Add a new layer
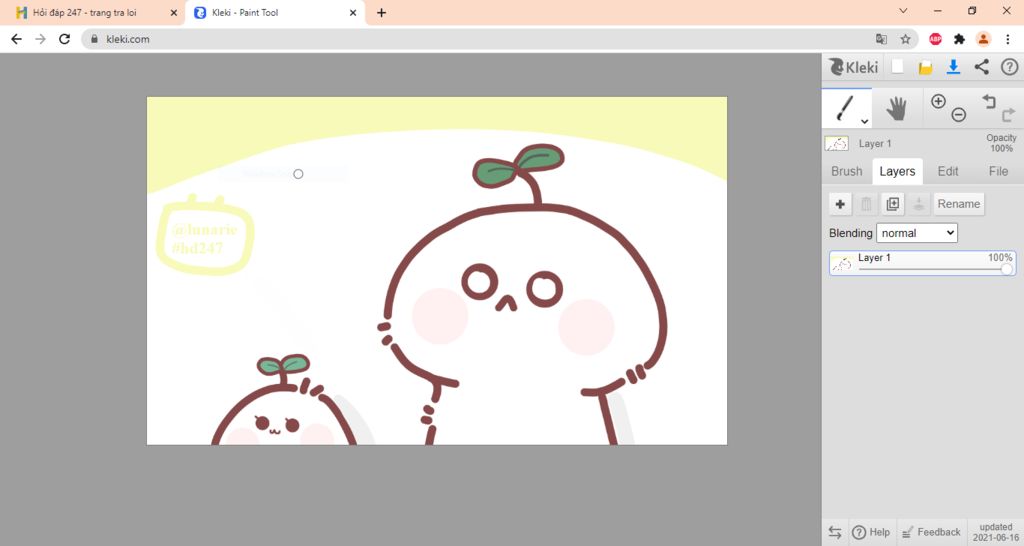Image resolution: width=1024 pixels, height=546 pixels. pos(840,204)
